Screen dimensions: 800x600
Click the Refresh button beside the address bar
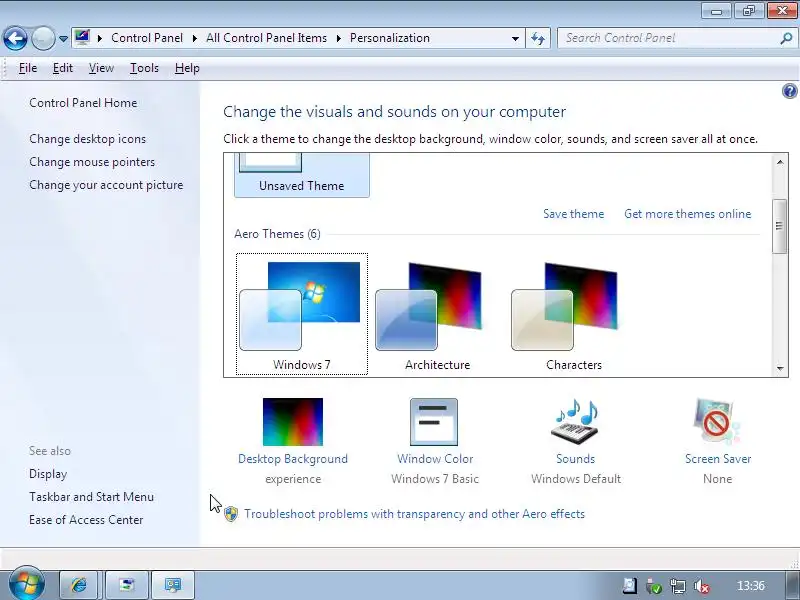point(538,38)
